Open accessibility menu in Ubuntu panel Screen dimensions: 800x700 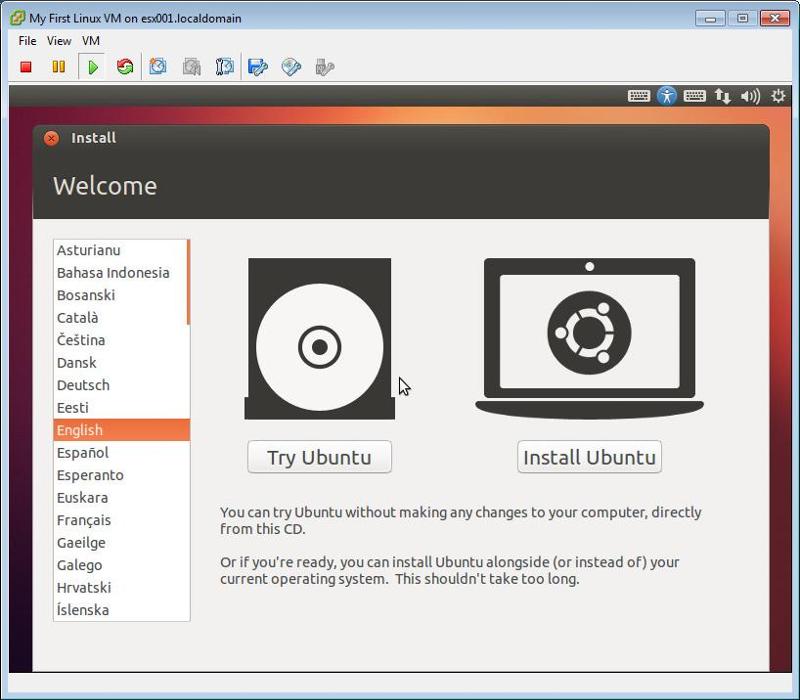tap(666, 96)
